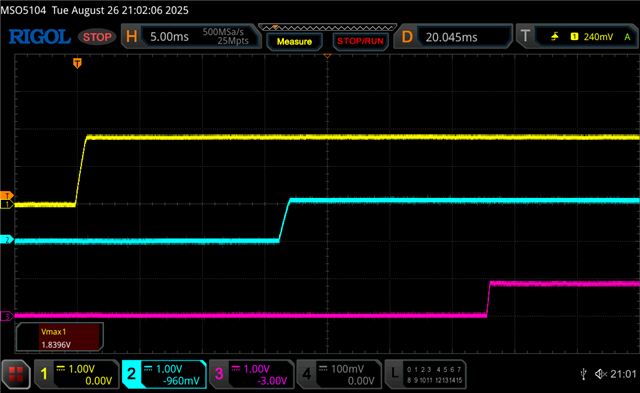Select channel 1 0.00V offset value
Screen dimensions: 640x393
pos(98,381)
